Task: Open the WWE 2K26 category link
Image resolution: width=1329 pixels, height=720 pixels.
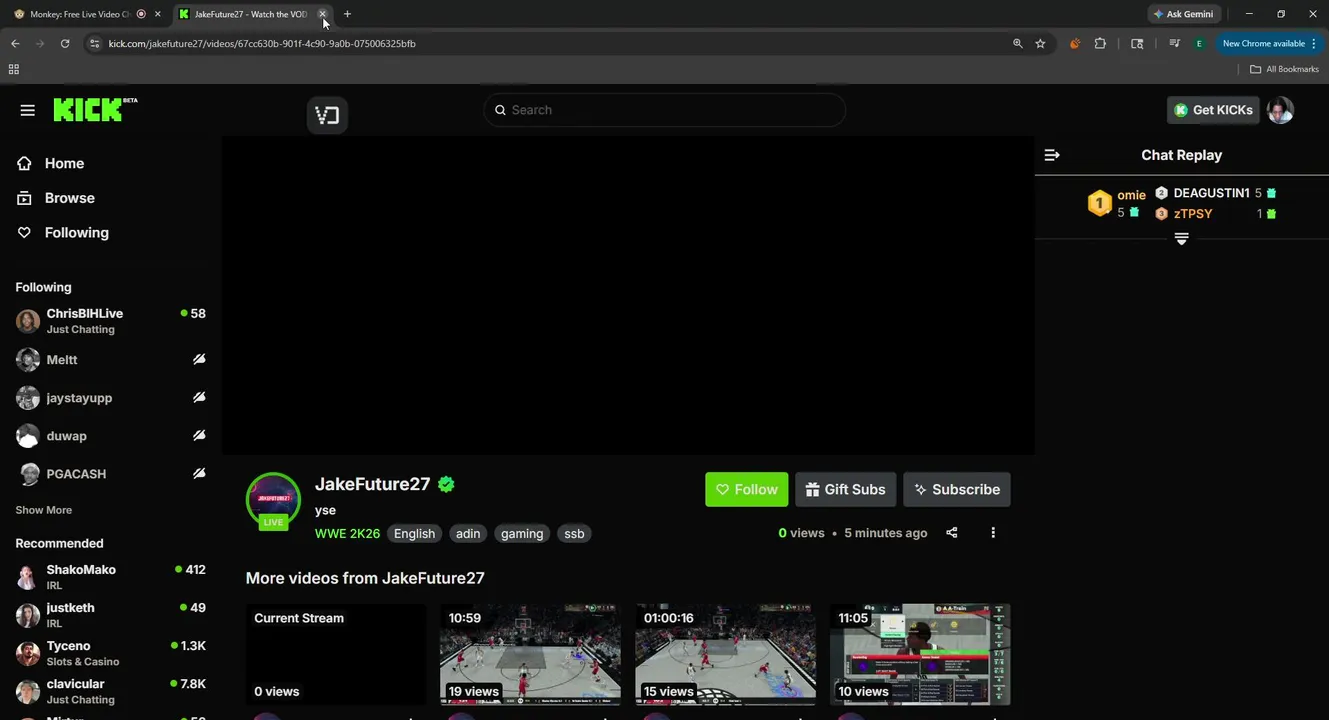Action: (x=347, y=534)
